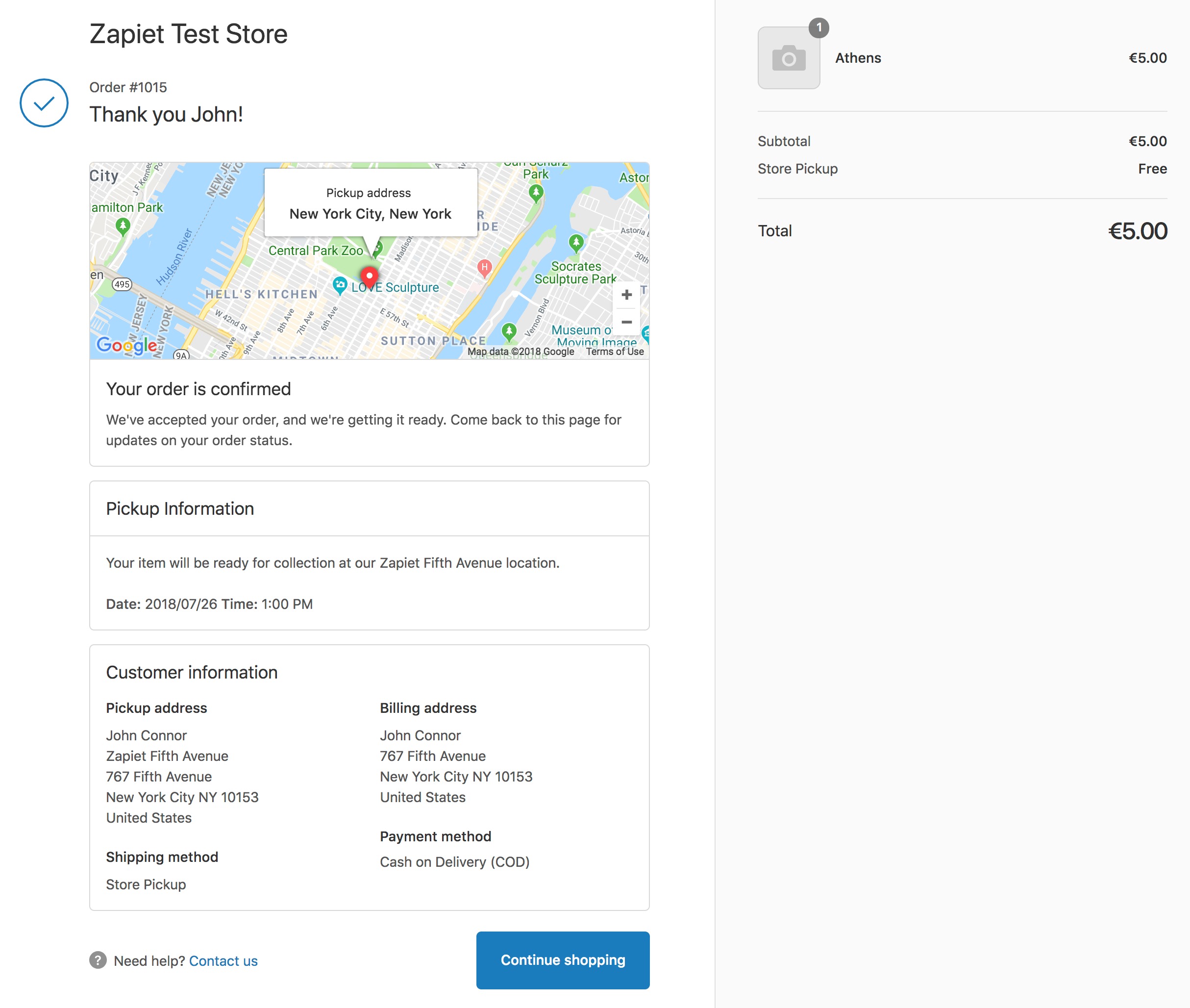Image resolution: width=1190 pixels, height=1008 pixels.
Task: Click the Thank you John! heading
Action: click(x=166, y=114)
